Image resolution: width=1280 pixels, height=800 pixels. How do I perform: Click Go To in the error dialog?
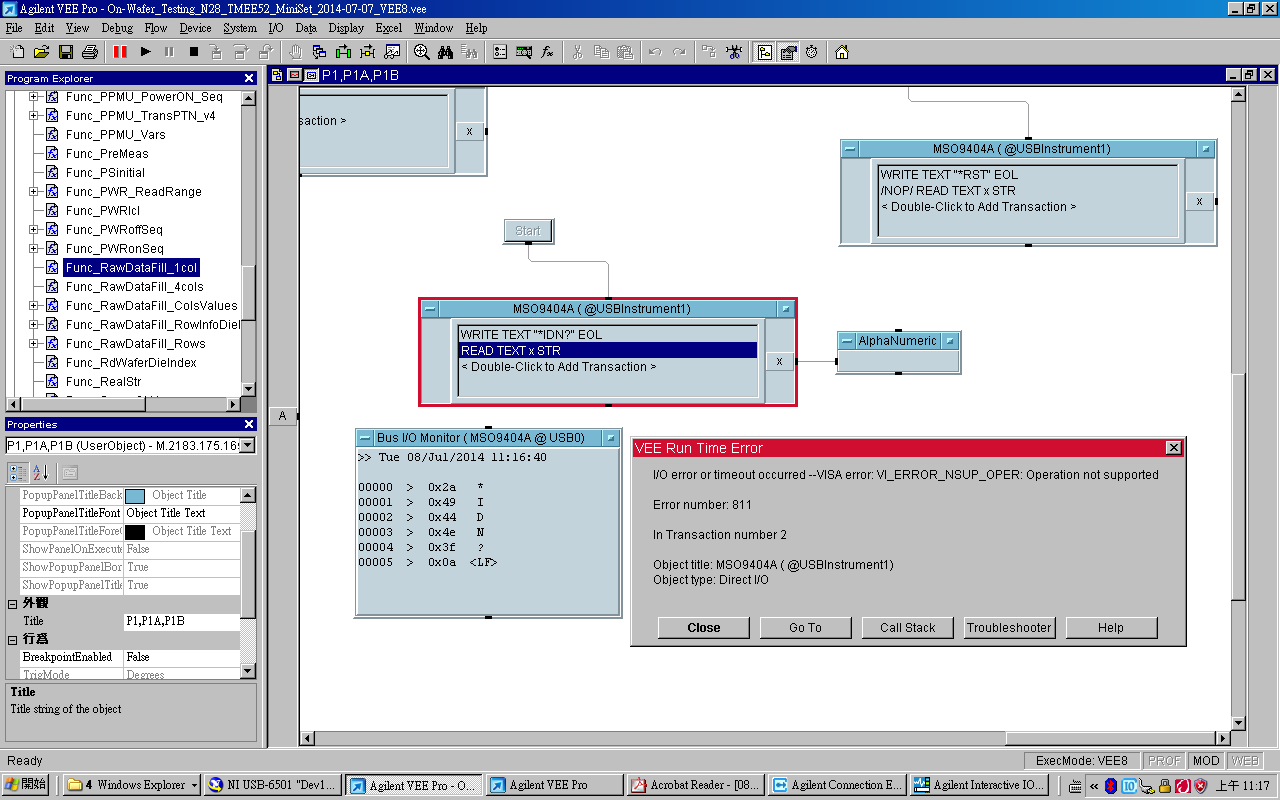pos(805,628)
